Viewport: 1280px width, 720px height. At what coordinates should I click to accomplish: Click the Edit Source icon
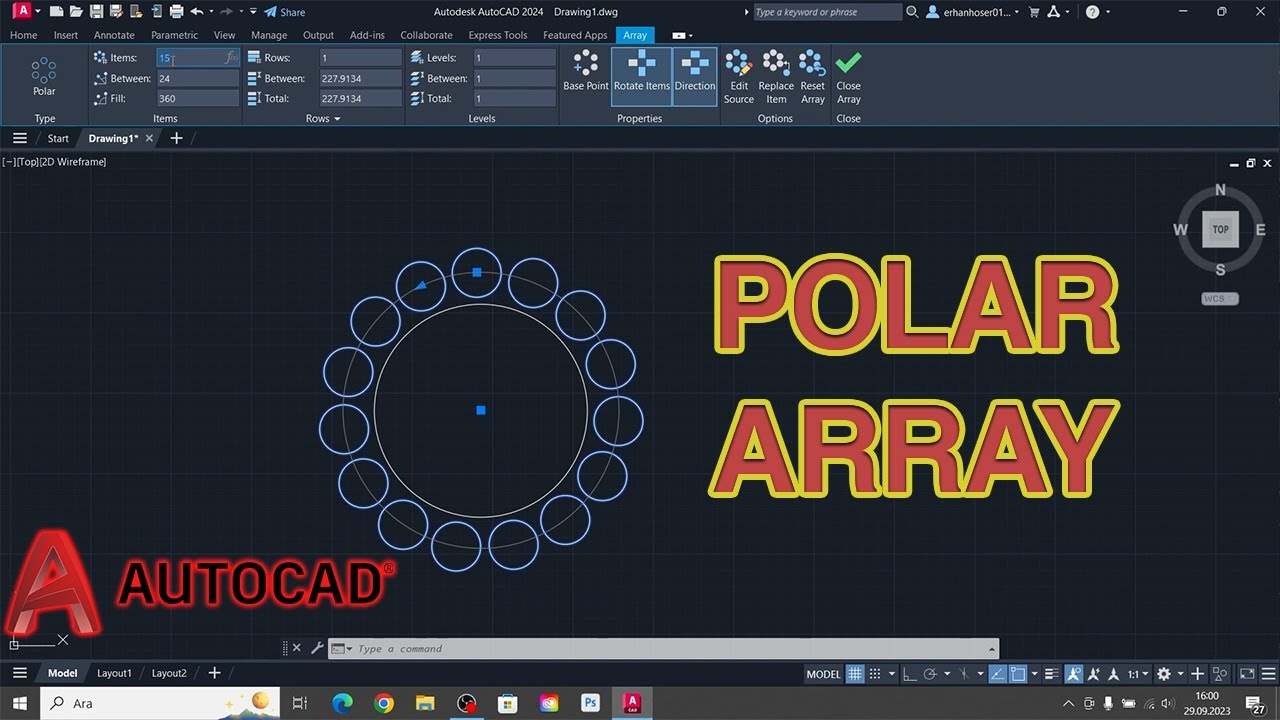[739, 77]
